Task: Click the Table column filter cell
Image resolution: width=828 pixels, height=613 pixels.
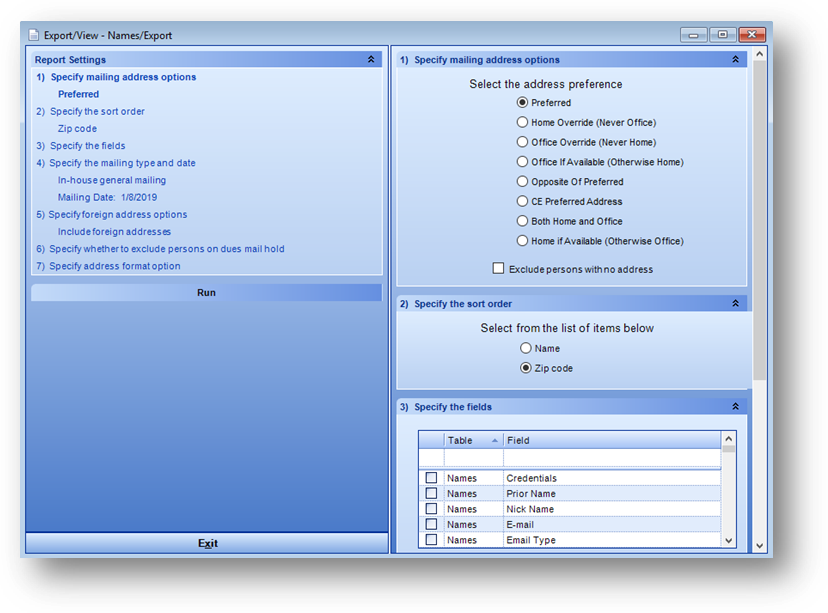Action: [474, 458]
